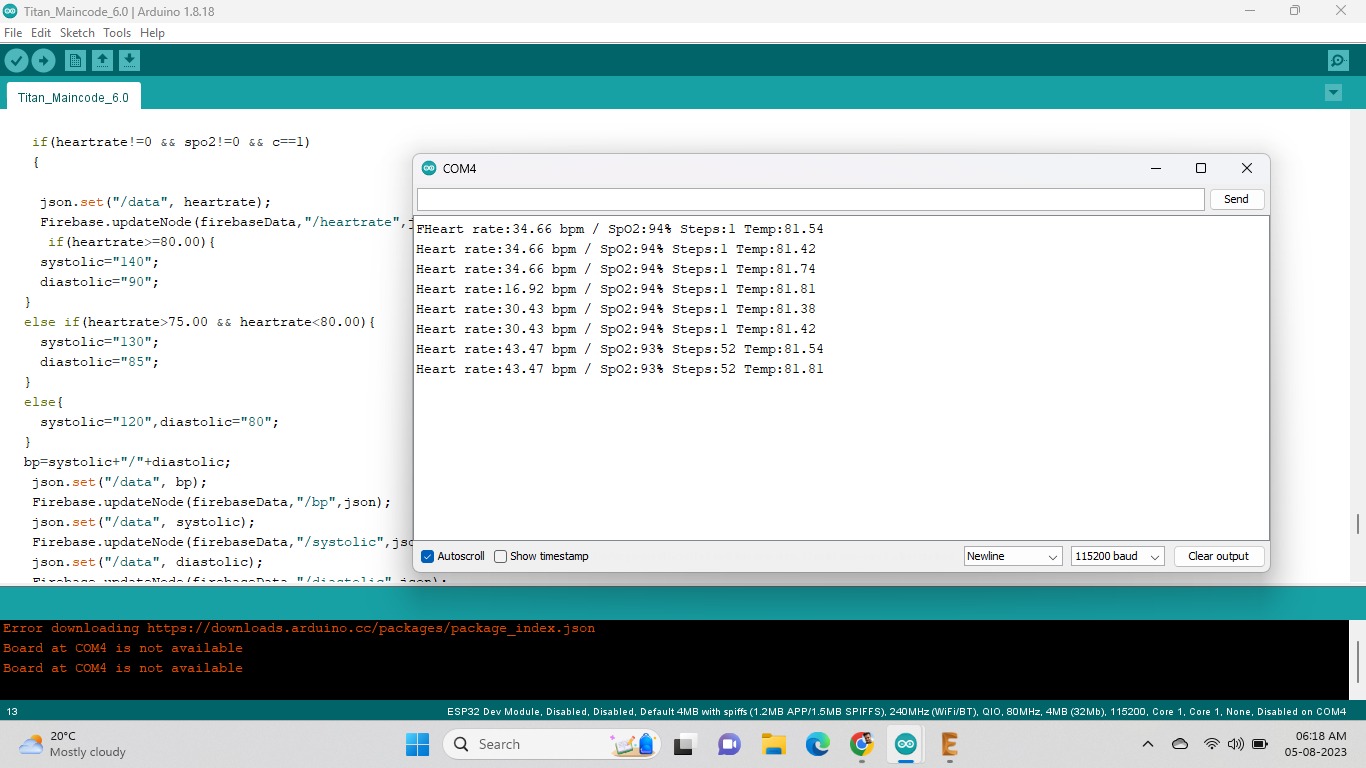
Task: Disable the Autoscroll checkbox
Action: [428, 556]
